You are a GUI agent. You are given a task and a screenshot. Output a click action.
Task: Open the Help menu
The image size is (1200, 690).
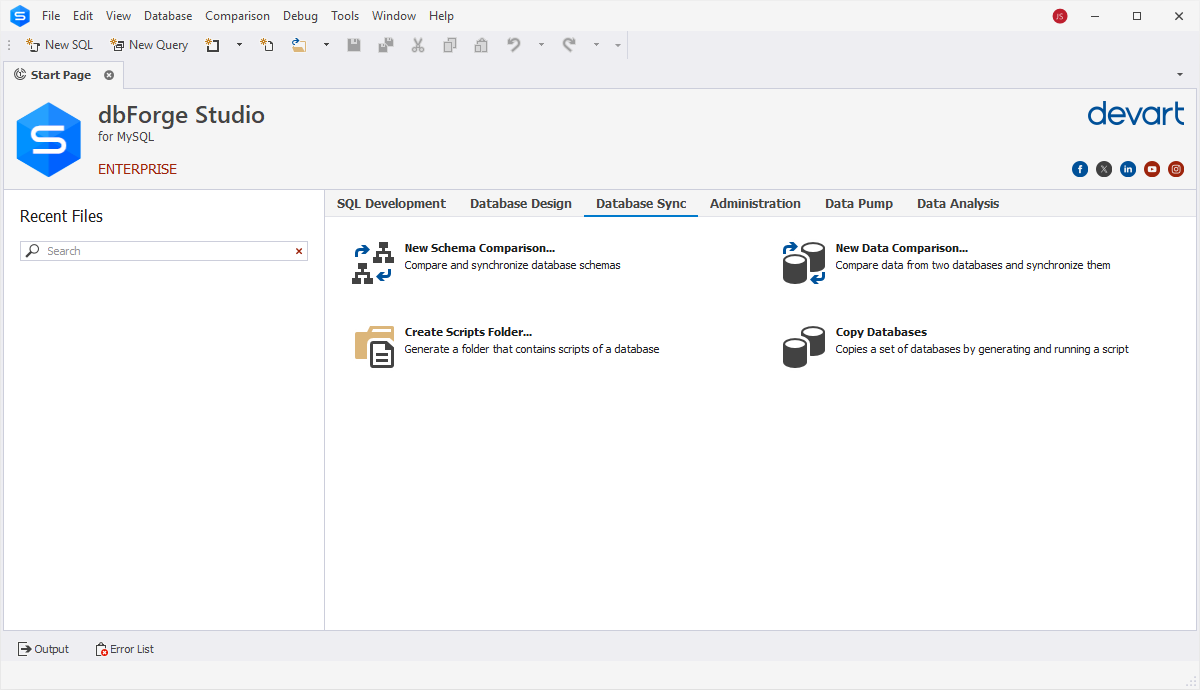(x=441, y=16)
